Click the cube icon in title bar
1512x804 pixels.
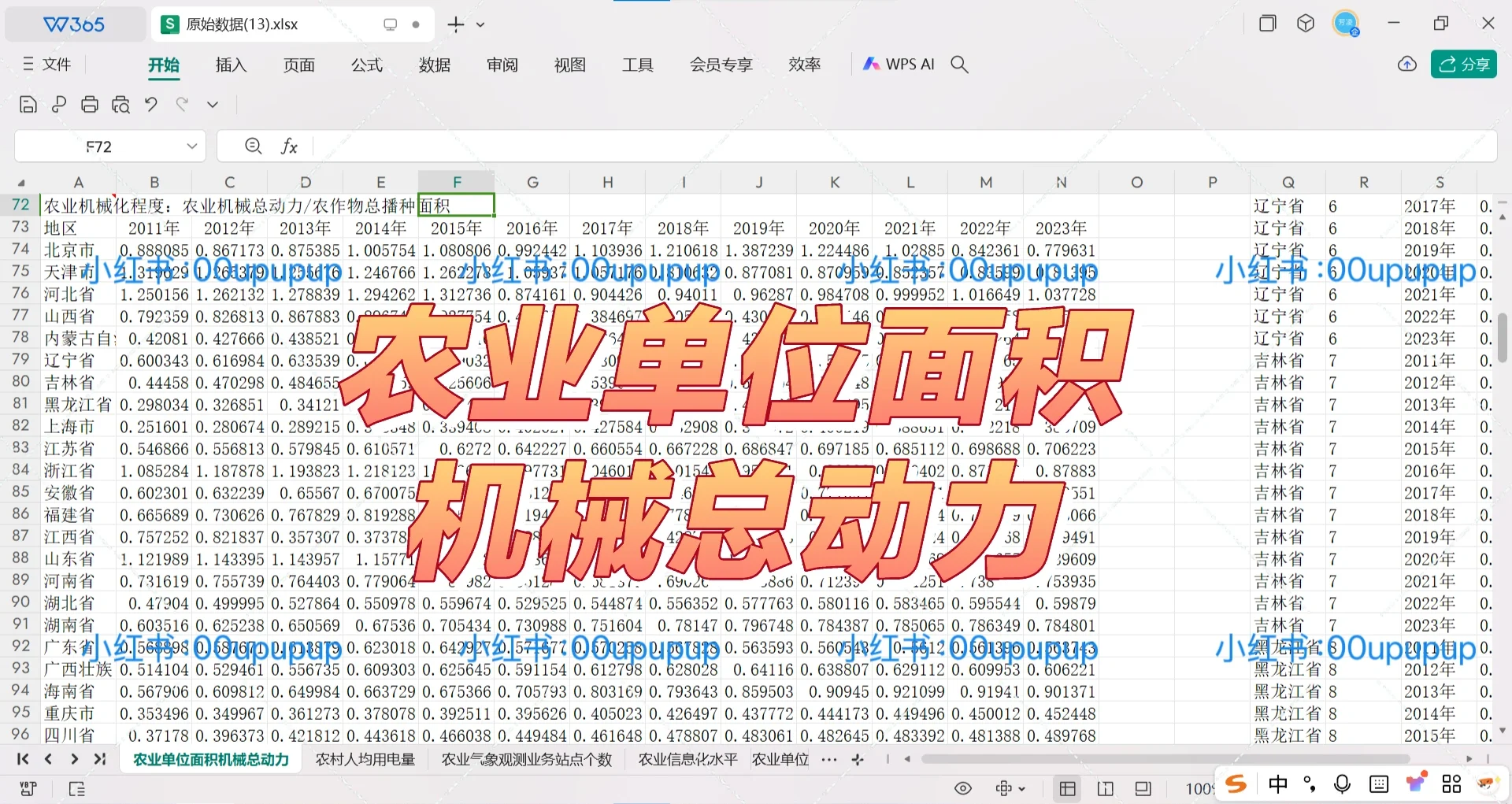(1306, 24)
